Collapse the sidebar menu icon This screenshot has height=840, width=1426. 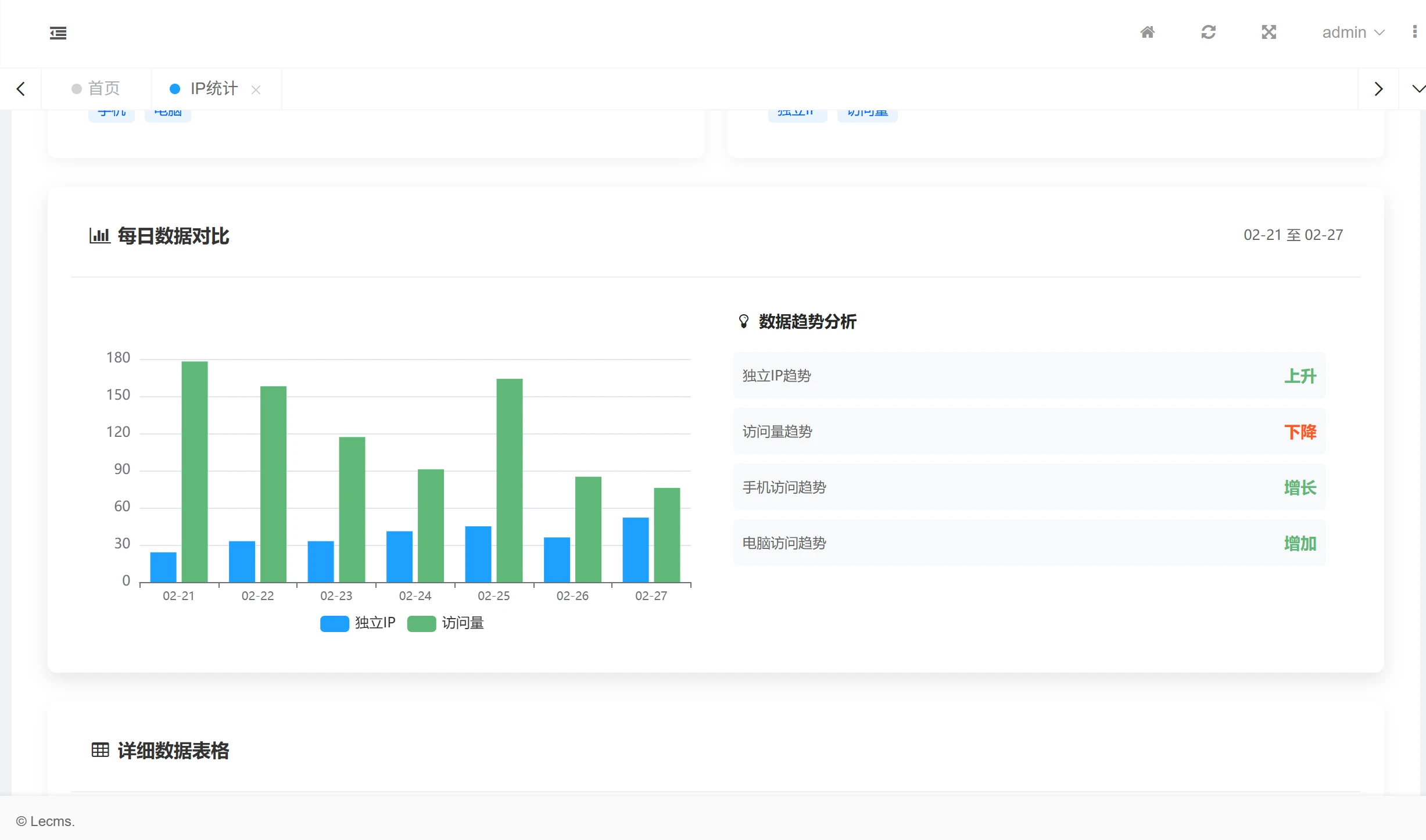click(x=58, y=33)
